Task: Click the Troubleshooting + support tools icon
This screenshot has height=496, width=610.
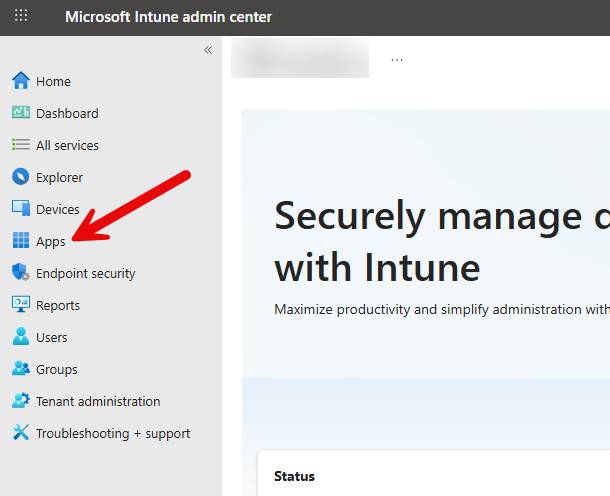Action: coord(21,433)
